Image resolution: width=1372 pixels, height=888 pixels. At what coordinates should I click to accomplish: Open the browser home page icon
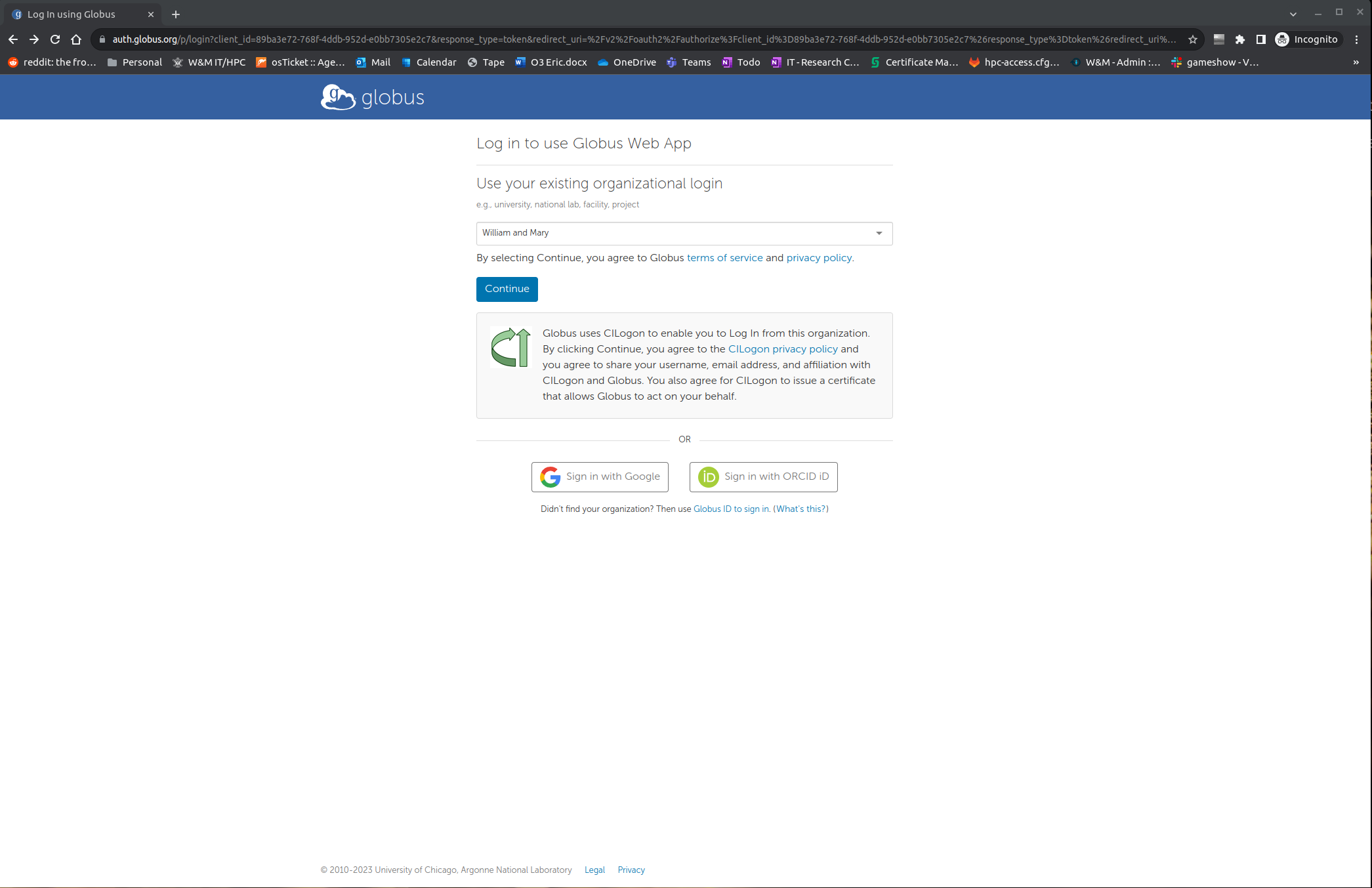click(76, 39)
